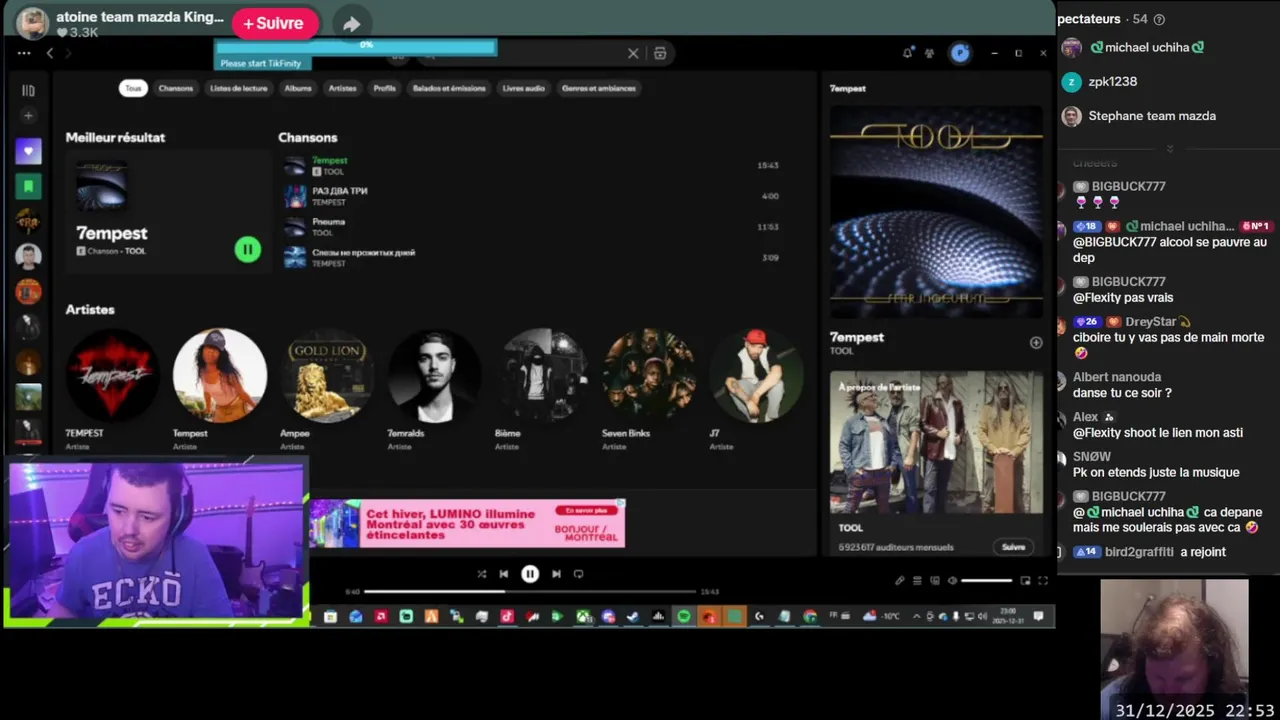
Task: Open connect to device icon
Action: (x=935, y=580)
